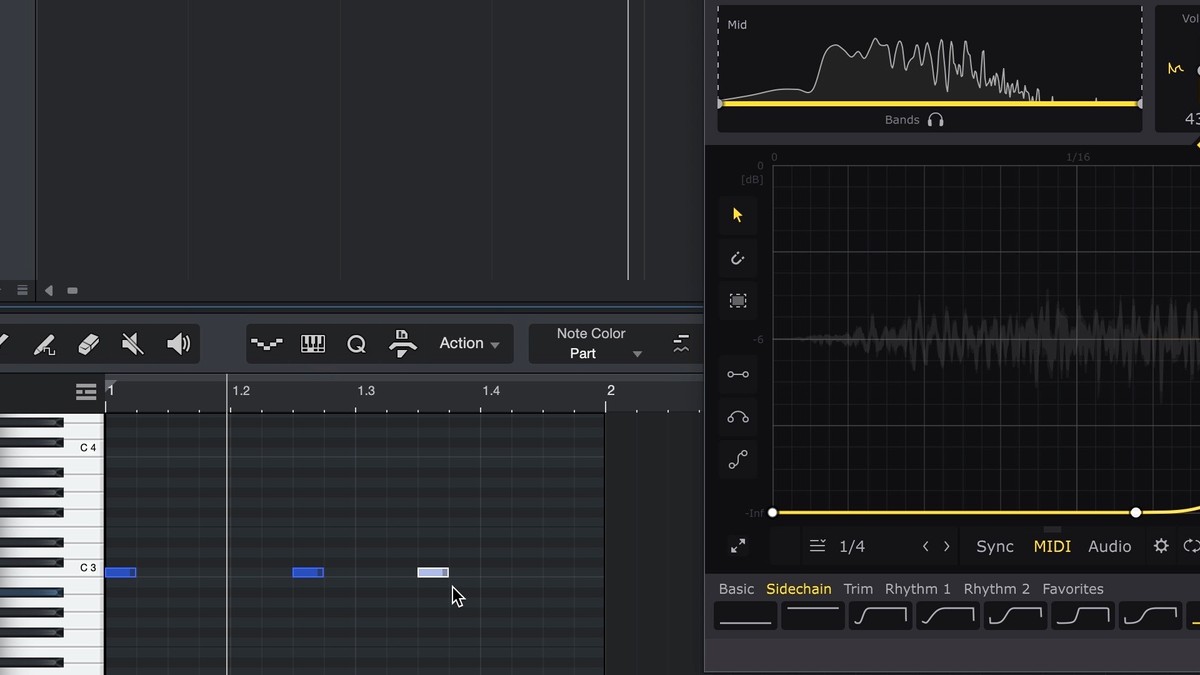This screenshot has width=1200, height=675.
Task: Click the S-curve segment tool
Action: tap(738, 460)
